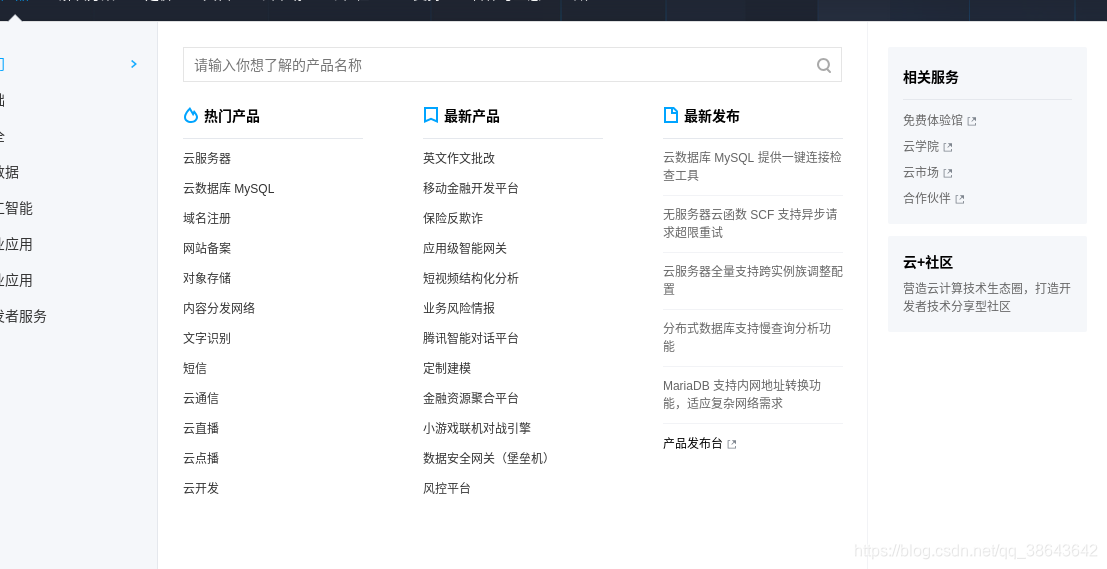The height and width of the screenshot is (569, 1107).
Task: Go to 云直播 product
Action: click(x=201, y=429)
